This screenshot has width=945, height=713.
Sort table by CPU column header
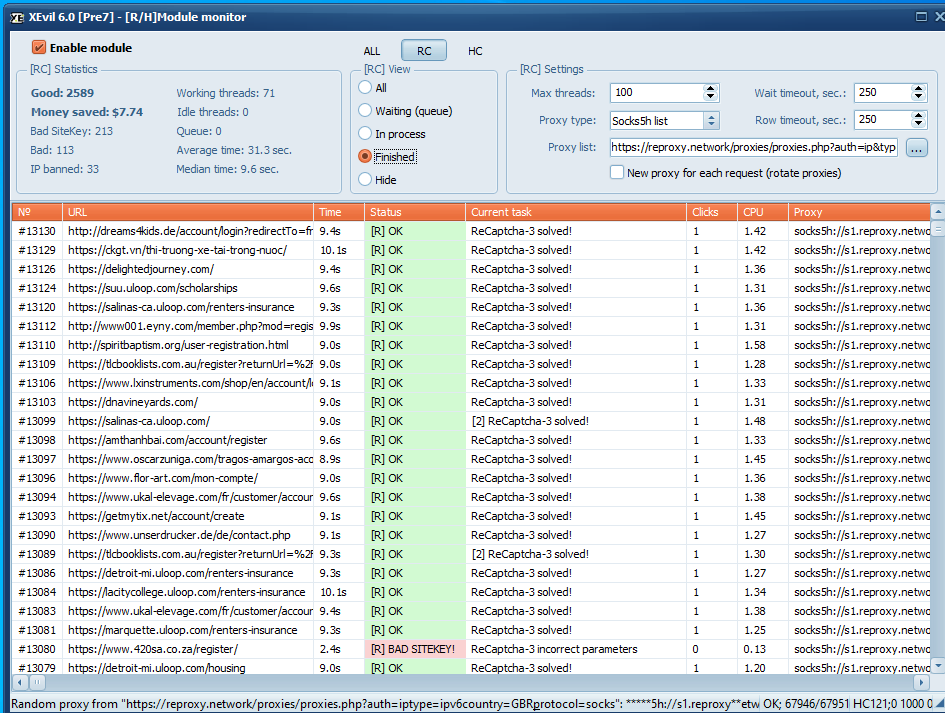coord(762,212)
